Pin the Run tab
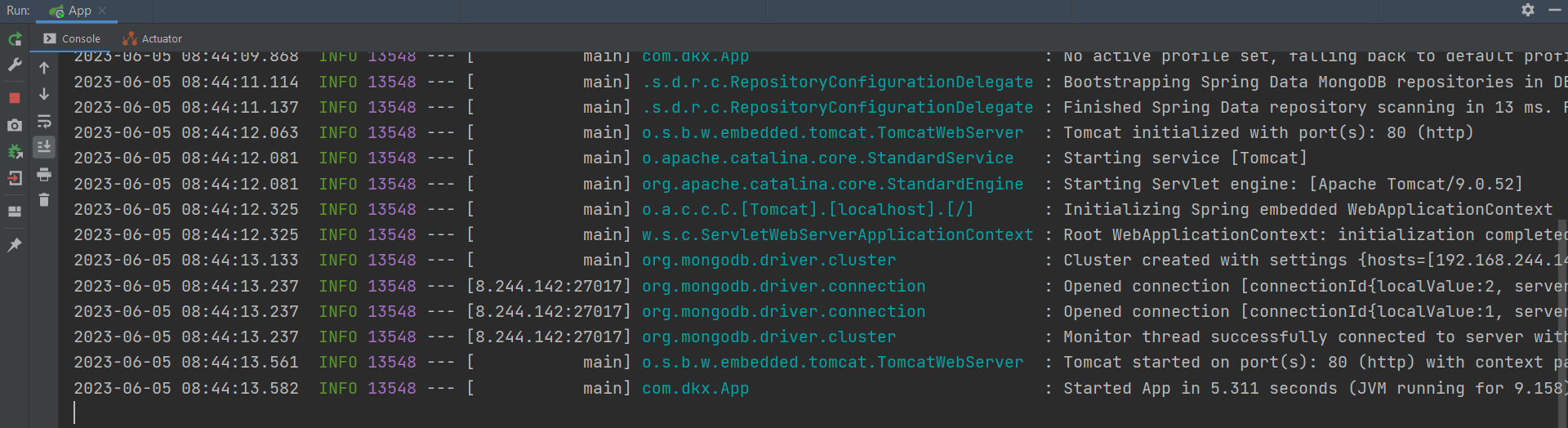 (15, 244)
